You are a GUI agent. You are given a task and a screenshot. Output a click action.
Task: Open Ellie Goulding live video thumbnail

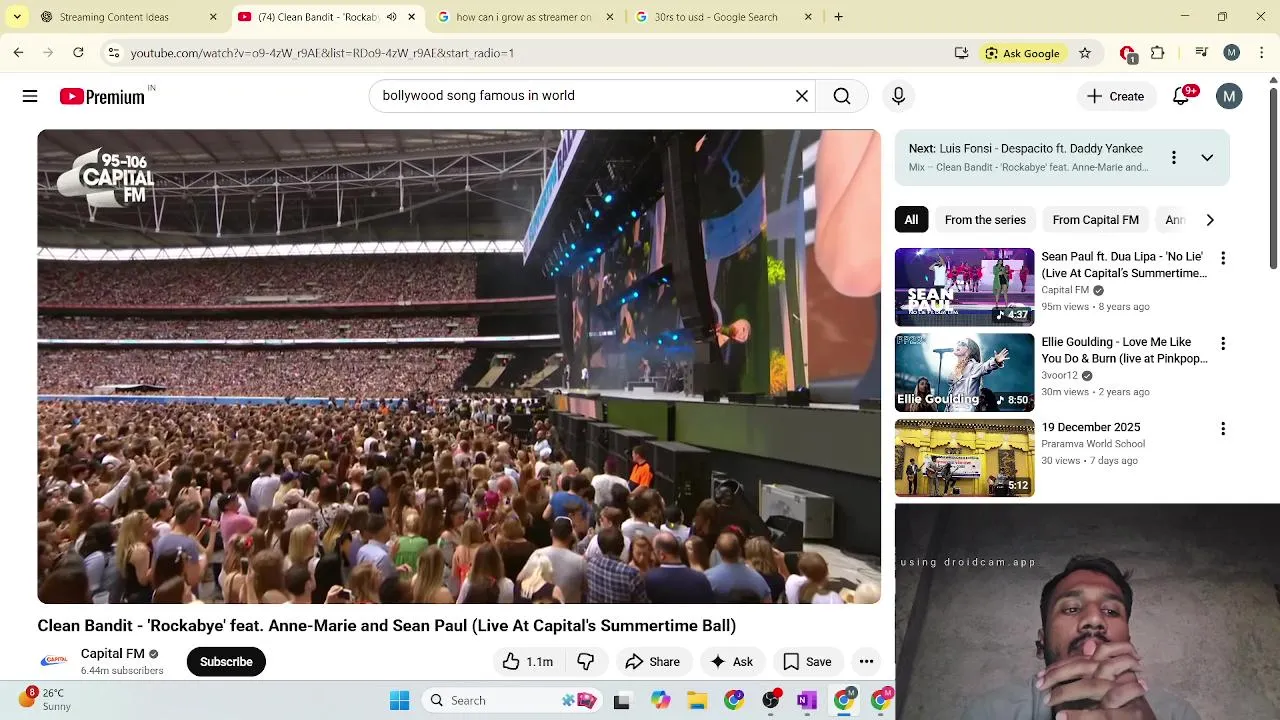(x=964, y=372)
